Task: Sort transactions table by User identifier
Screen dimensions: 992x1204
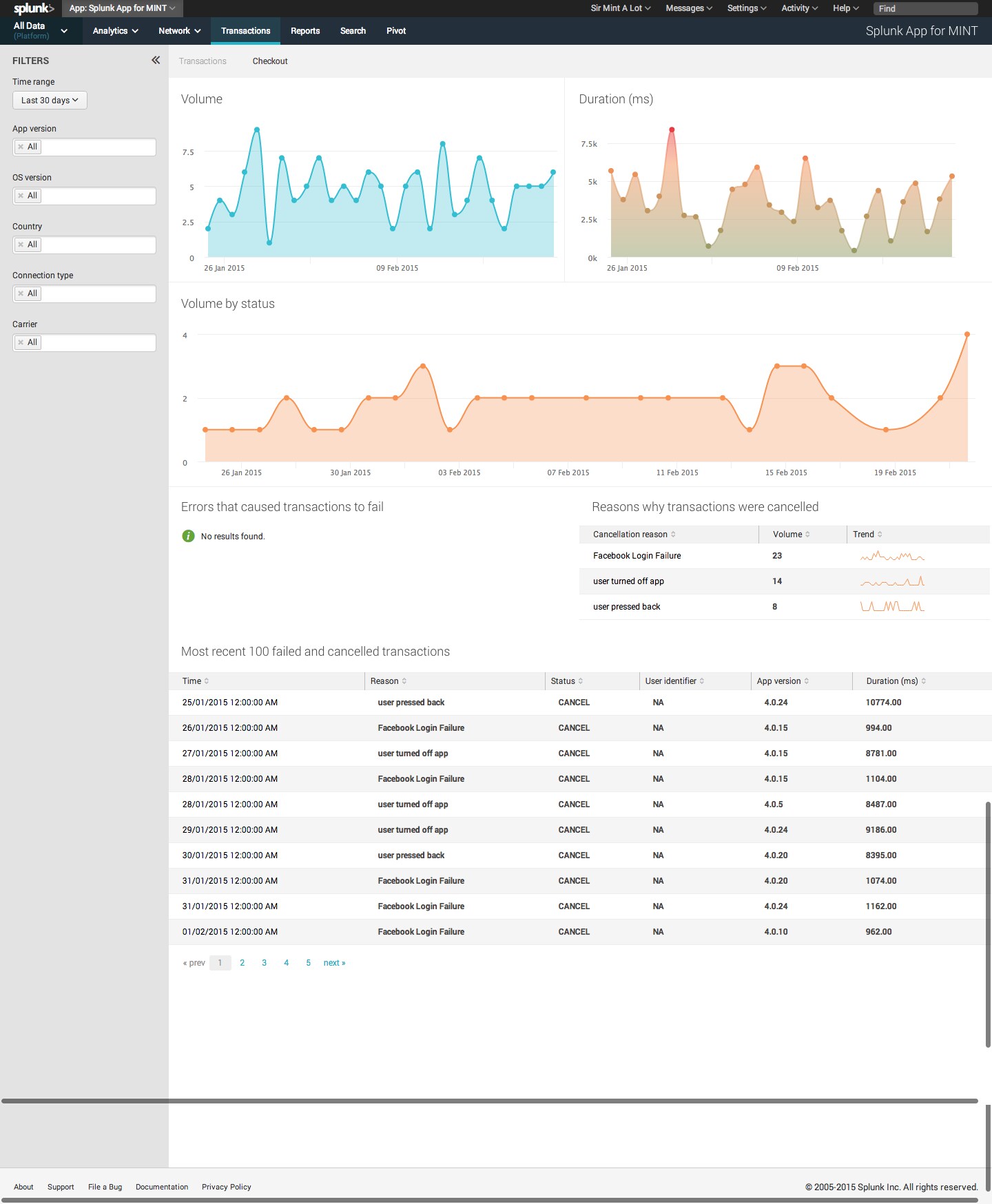Action: tap(702, 681)
